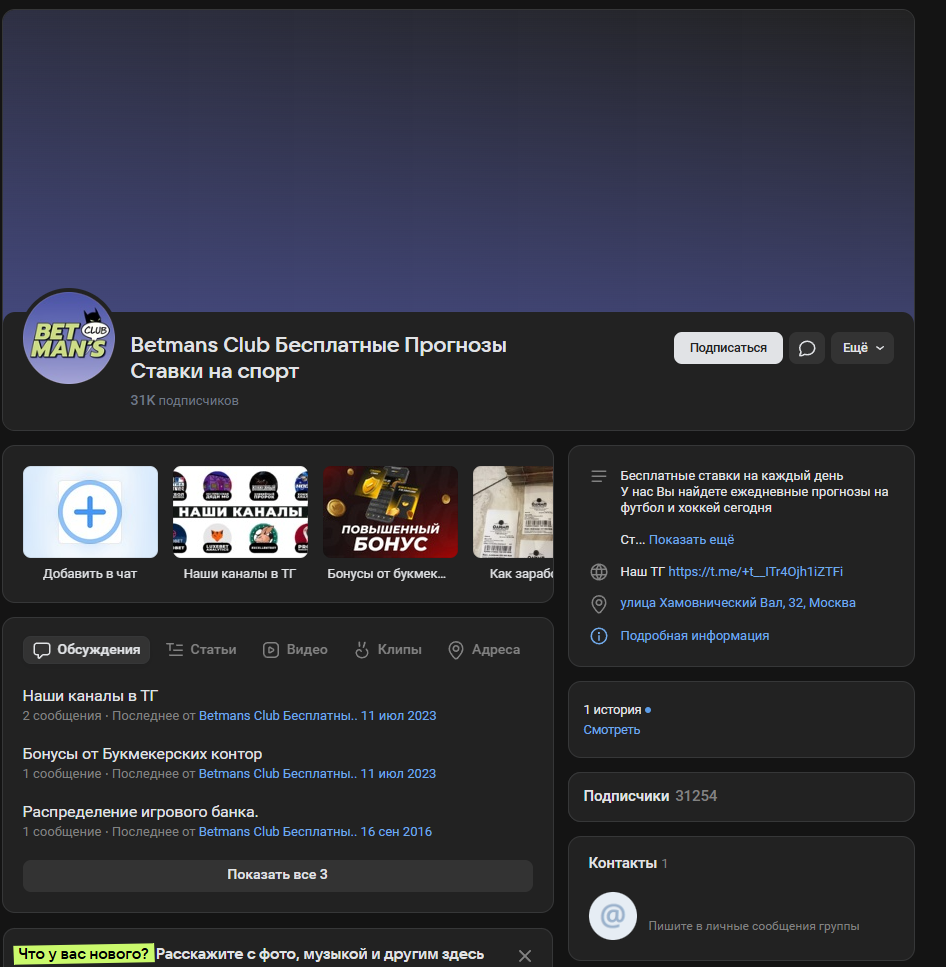Image resolution: width=946 pixels, height=967 pixels.
Task: Click the Подписаться button
Action: coord(728,348)
